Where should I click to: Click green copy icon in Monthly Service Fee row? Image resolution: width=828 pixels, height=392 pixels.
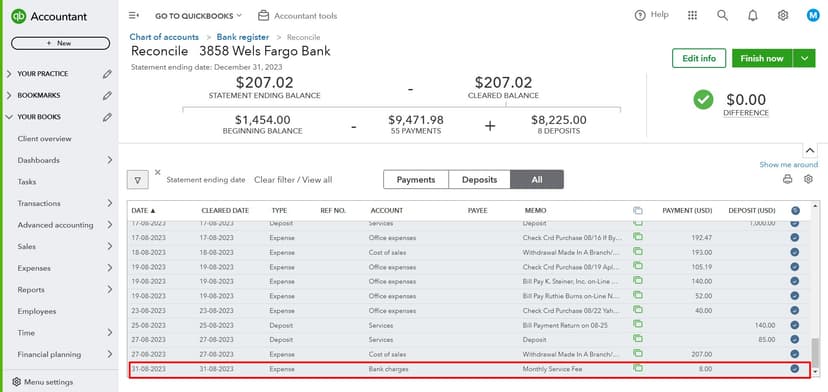(637, 368)
